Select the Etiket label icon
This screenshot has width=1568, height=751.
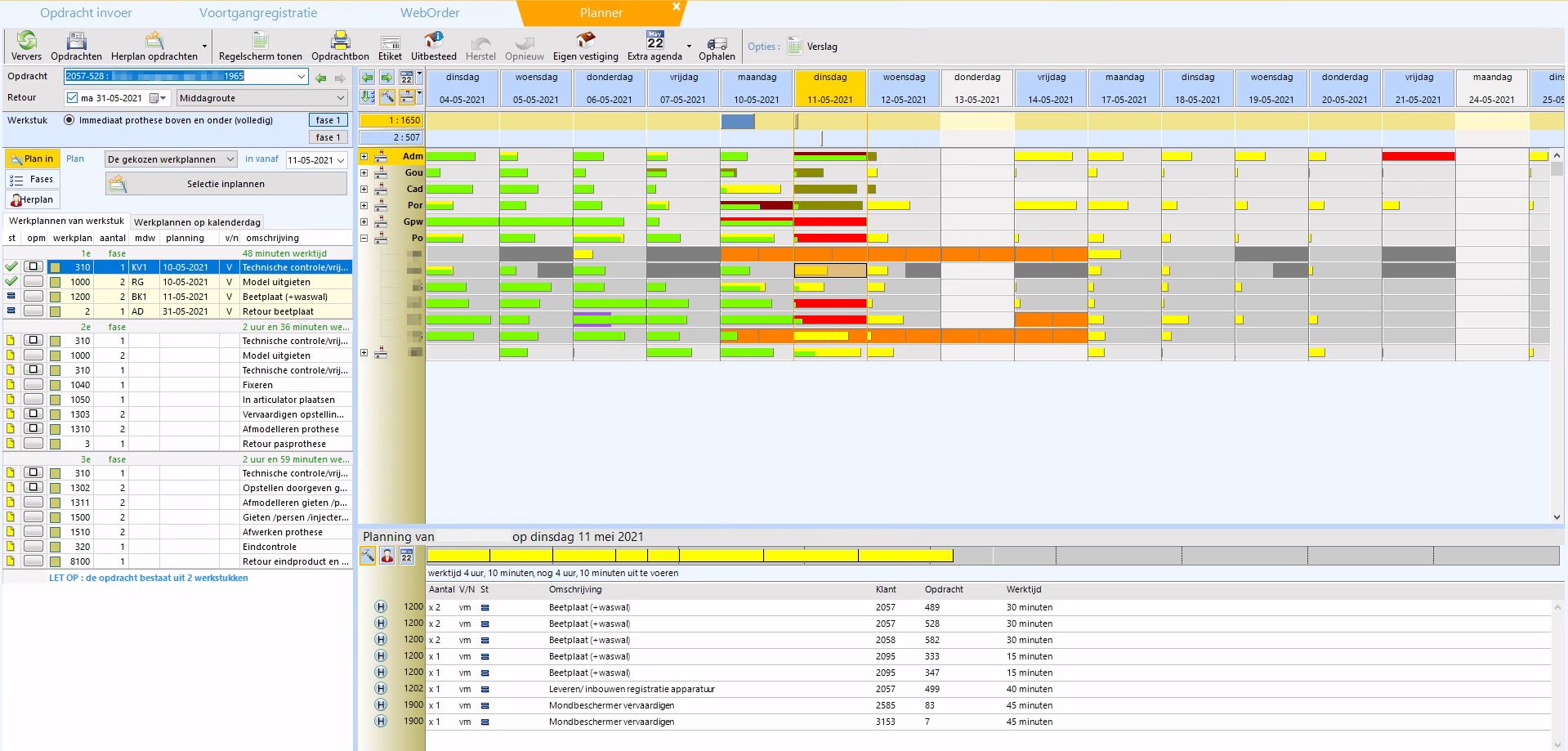pos(390,41)
